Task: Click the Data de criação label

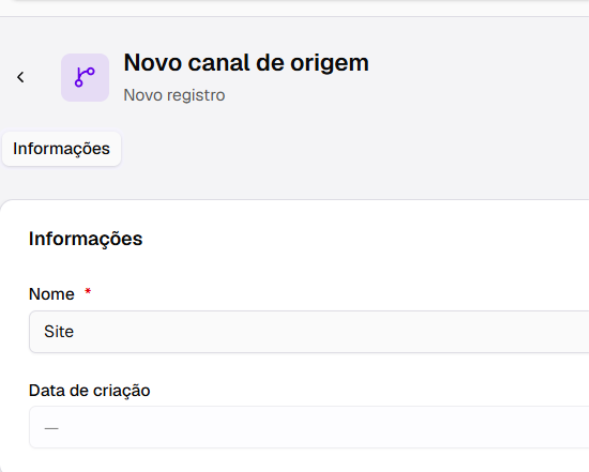Action: [x=89, y=391]
